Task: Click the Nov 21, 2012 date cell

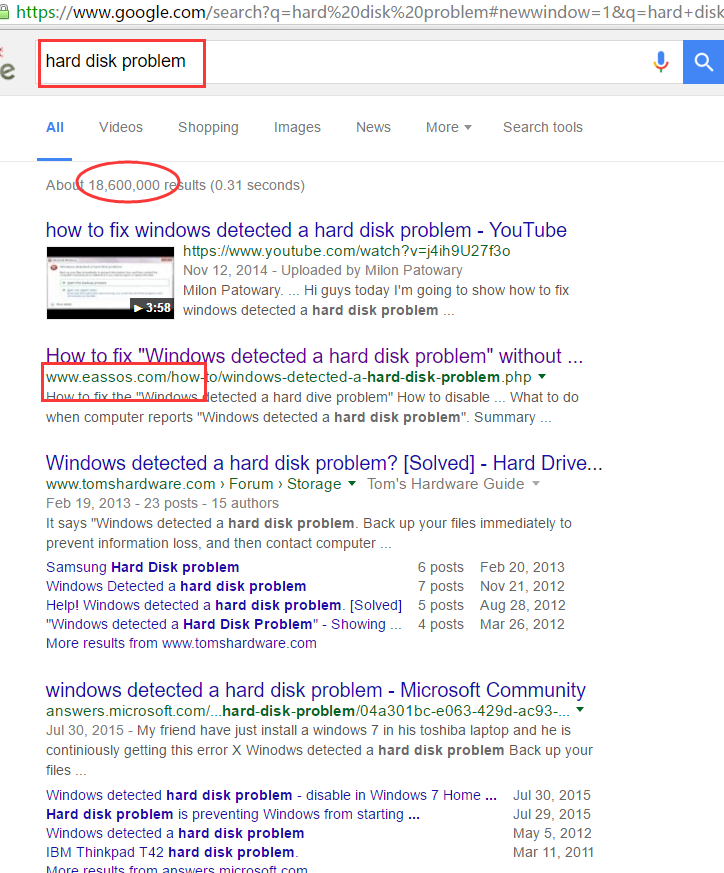Action: (522, 586)
